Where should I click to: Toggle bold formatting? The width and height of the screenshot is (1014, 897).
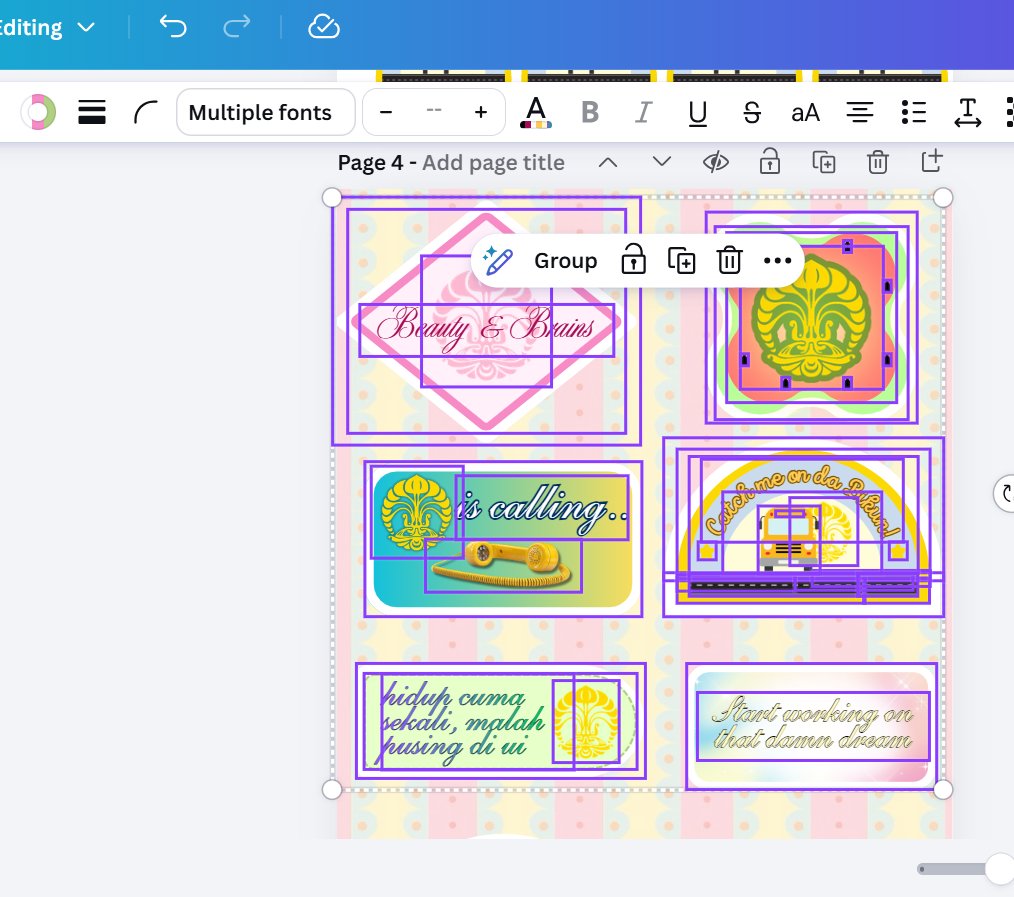590,113
